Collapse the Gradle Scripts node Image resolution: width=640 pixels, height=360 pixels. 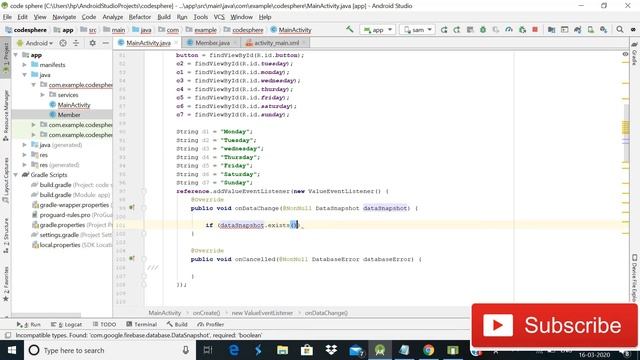[x=16, y=175]
